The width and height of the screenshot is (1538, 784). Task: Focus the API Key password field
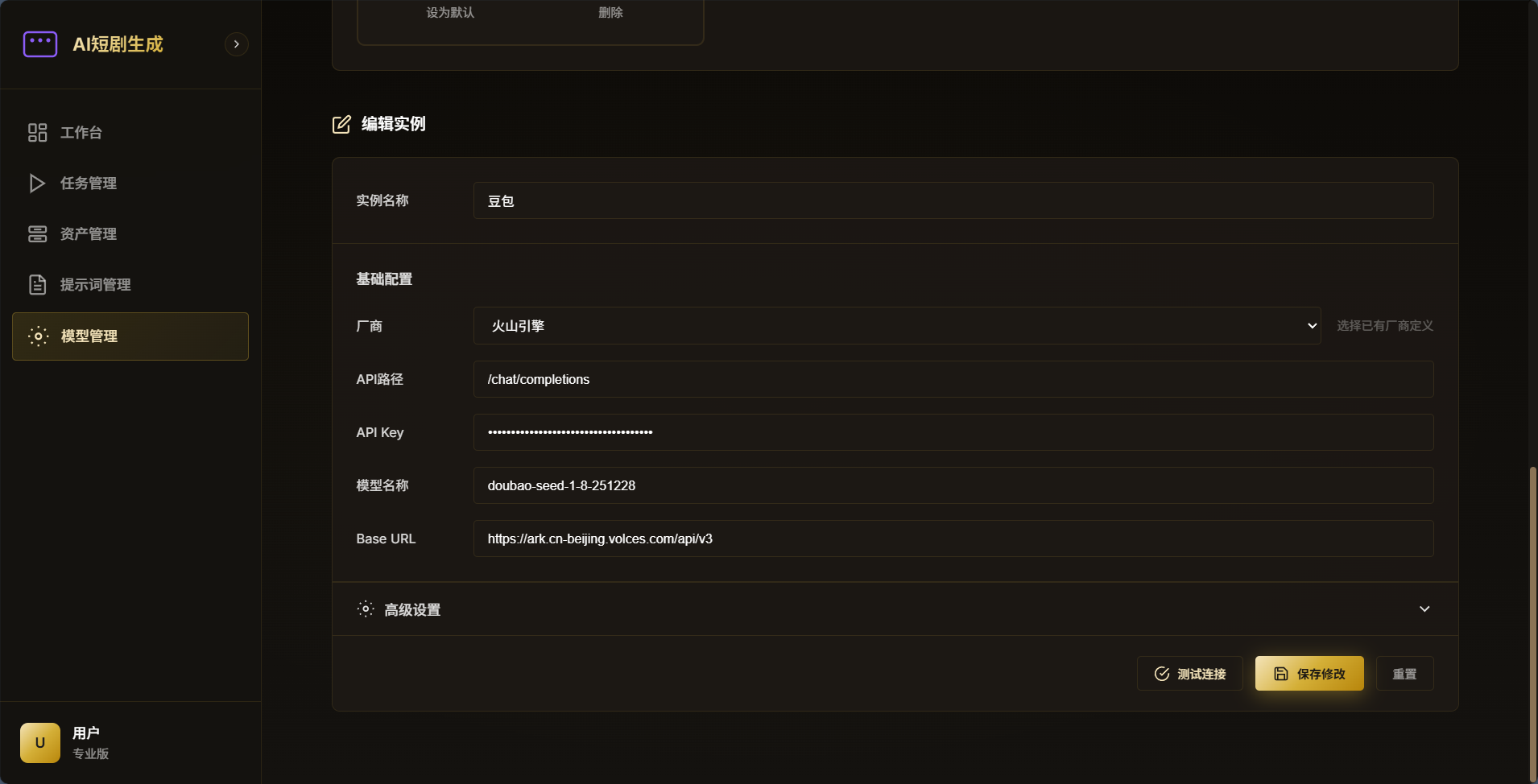pyautogui.click(x=953, y=432)
